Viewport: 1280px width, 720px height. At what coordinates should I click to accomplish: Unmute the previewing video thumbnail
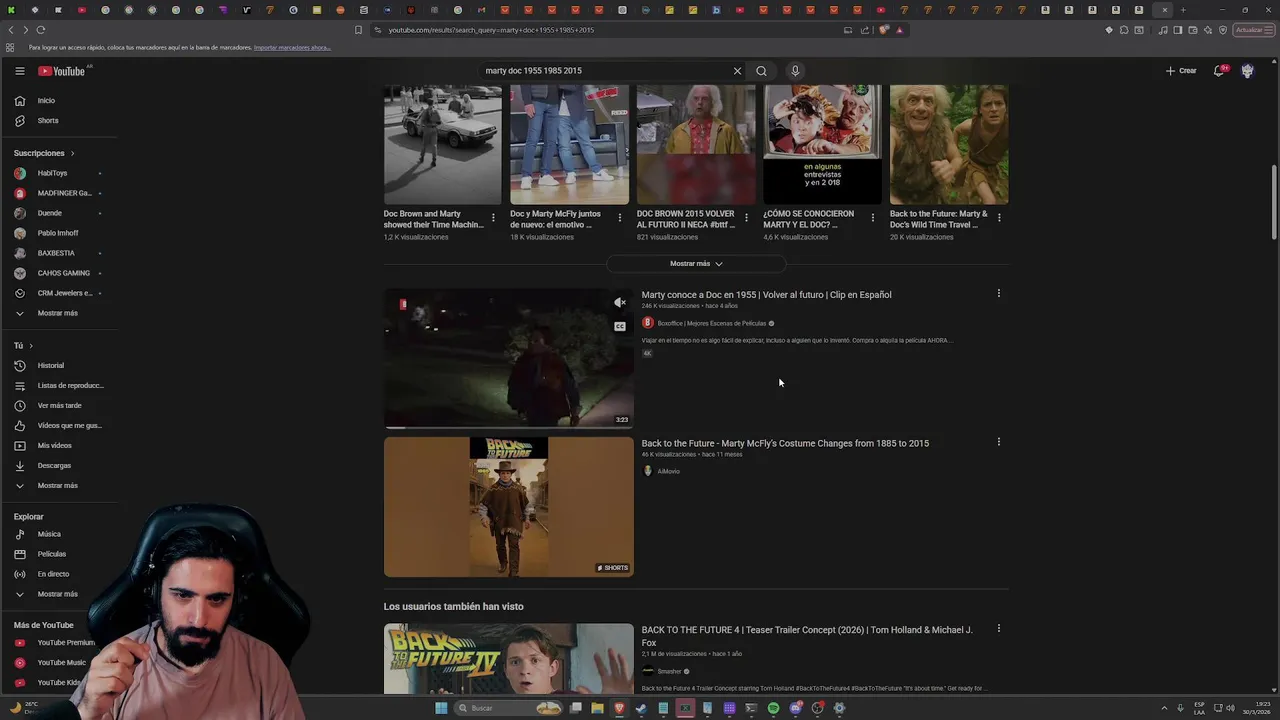coord(620,302)
